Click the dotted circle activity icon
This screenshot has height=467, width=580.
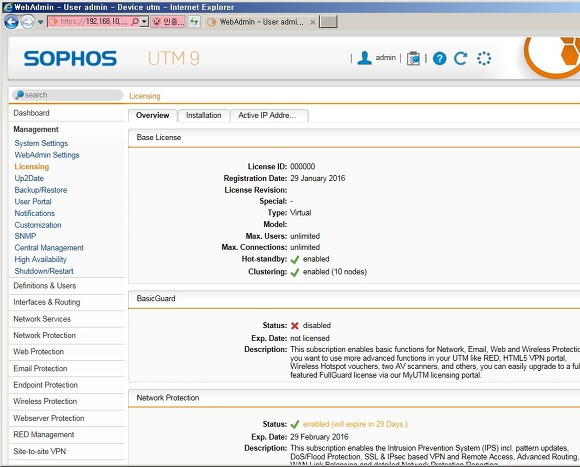(484, 58)
